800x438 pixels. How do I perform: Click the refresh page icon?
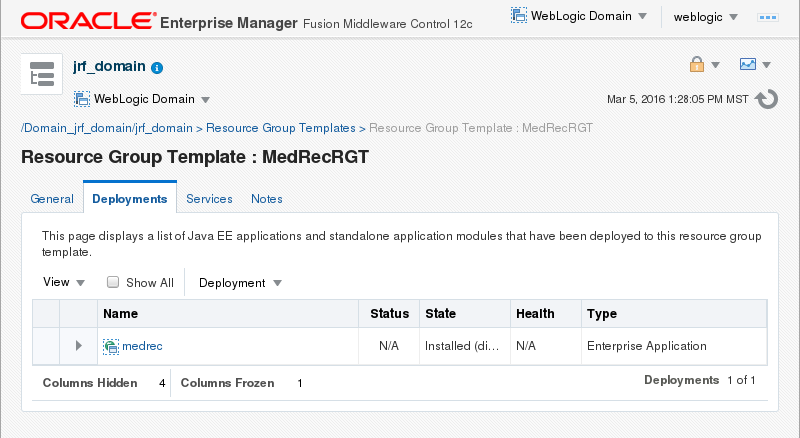coord(766,99)
